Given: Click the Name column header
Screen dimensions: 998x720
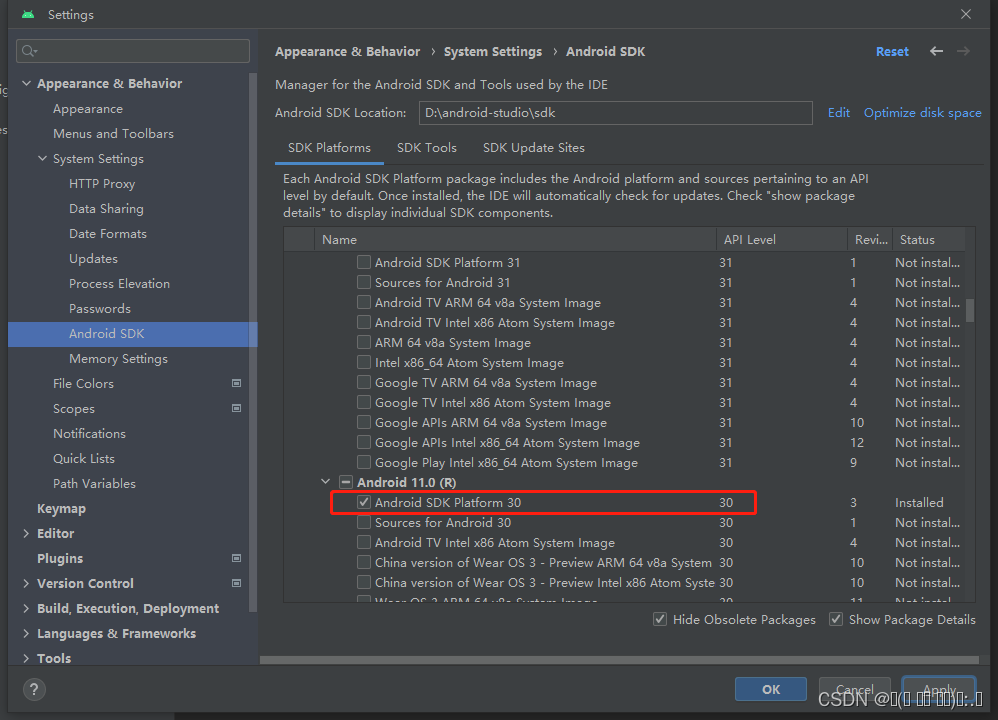Looking at the screenshot, I should click(515, 239).
